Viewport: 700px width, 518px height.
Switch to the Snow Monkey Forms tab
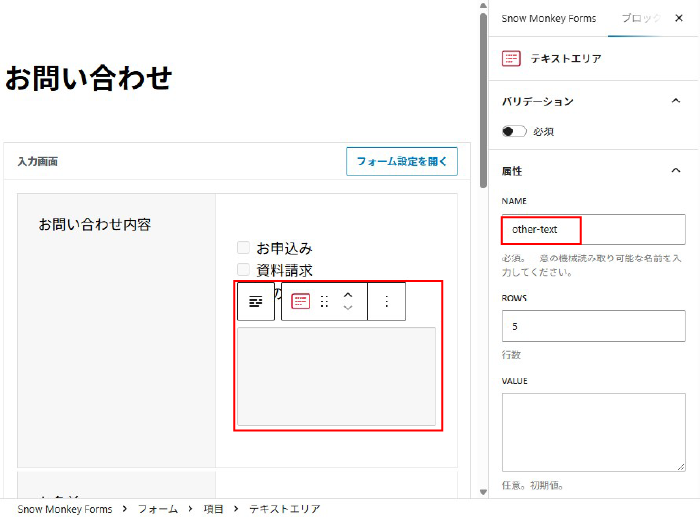548,18
